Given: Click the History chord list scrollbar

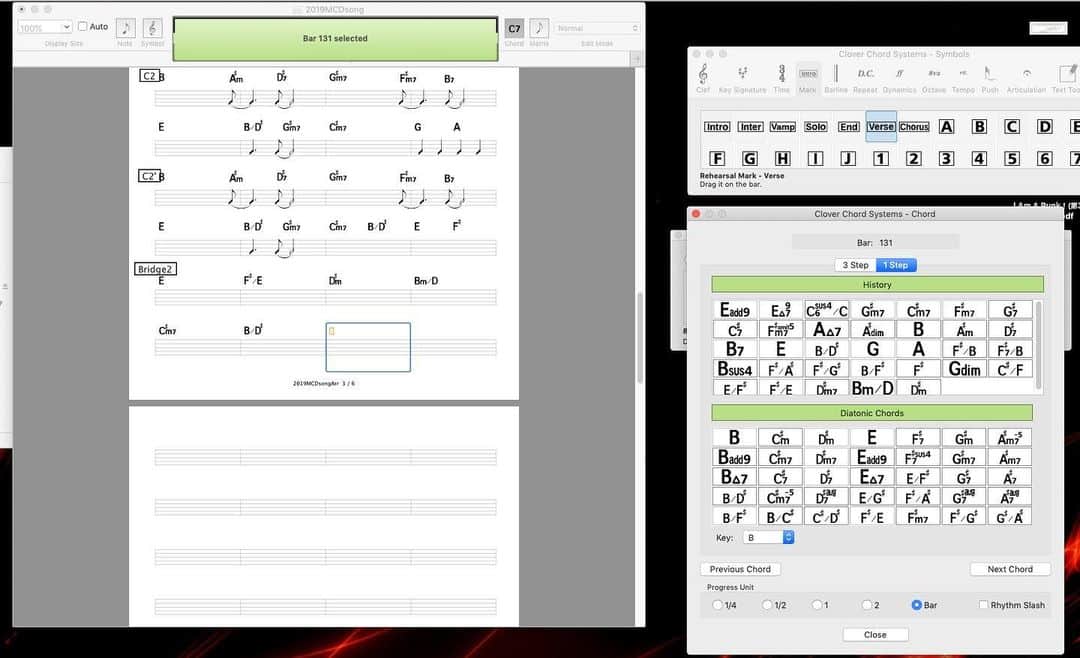Looking at the screenshot, I should tap(1038, 345).
